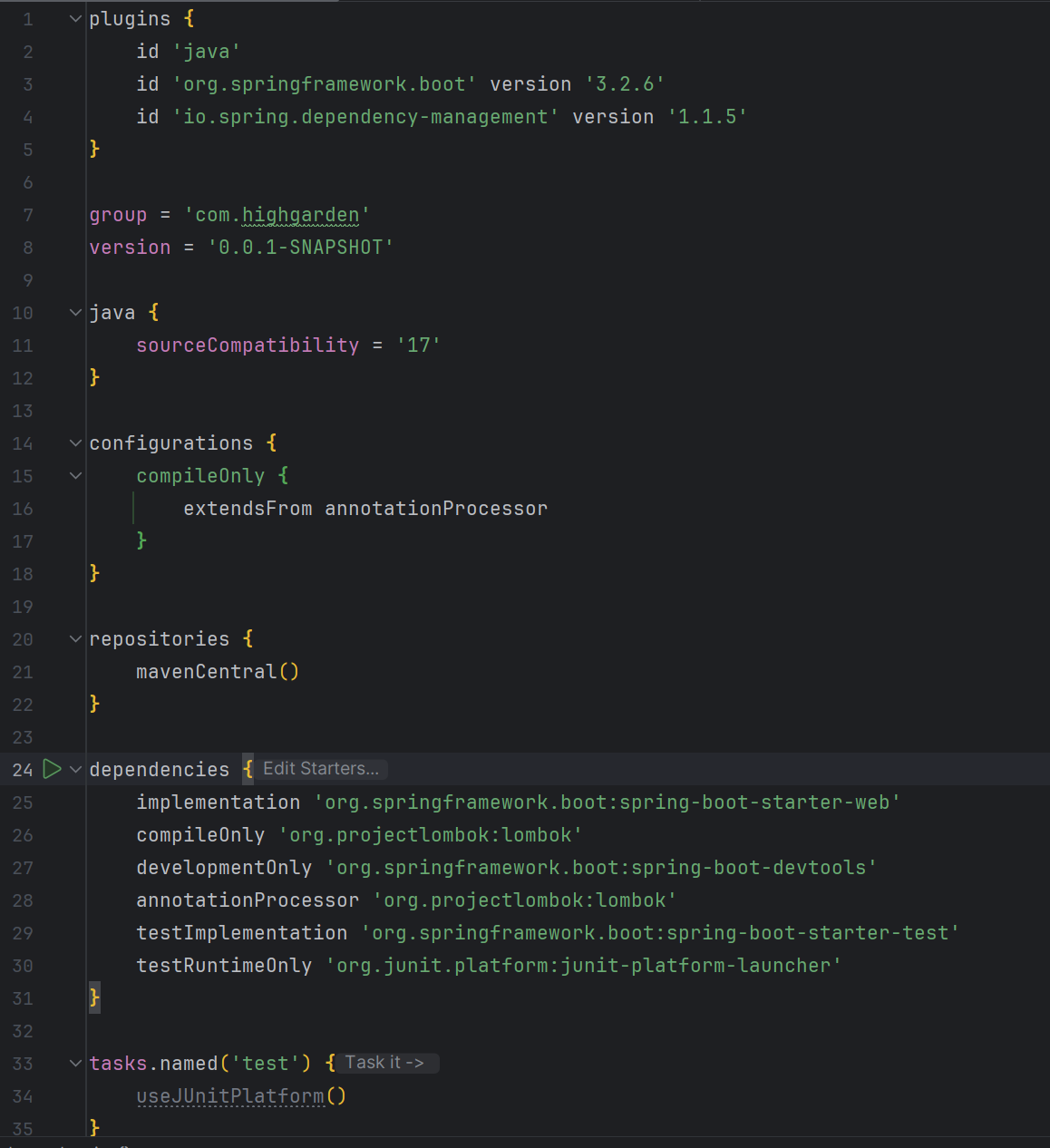Click mavenCentral() repository call

pyautogui.click(x=218, y=671)
